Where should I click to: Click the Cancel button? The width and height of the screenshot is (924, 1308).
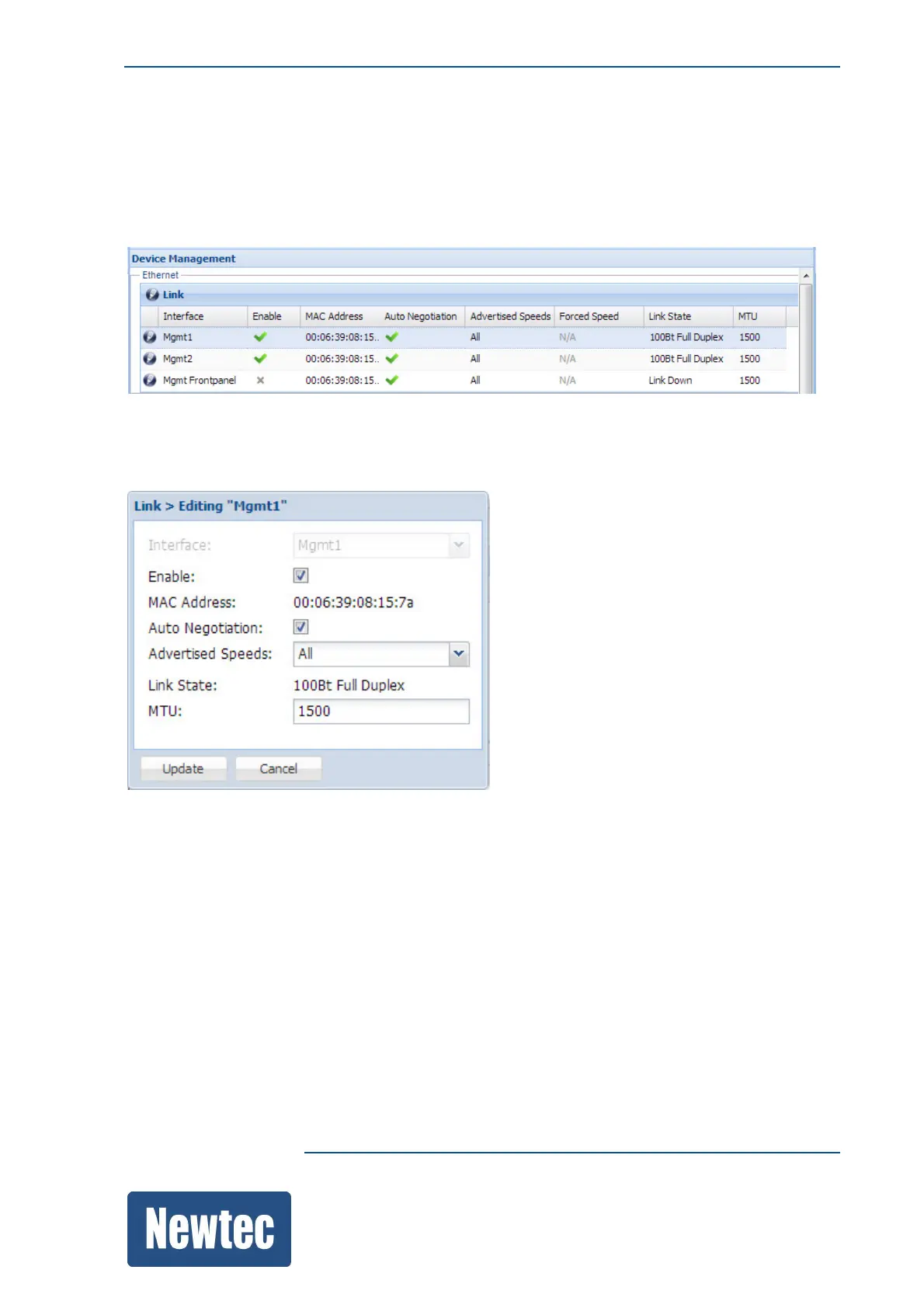coord(278,768)
